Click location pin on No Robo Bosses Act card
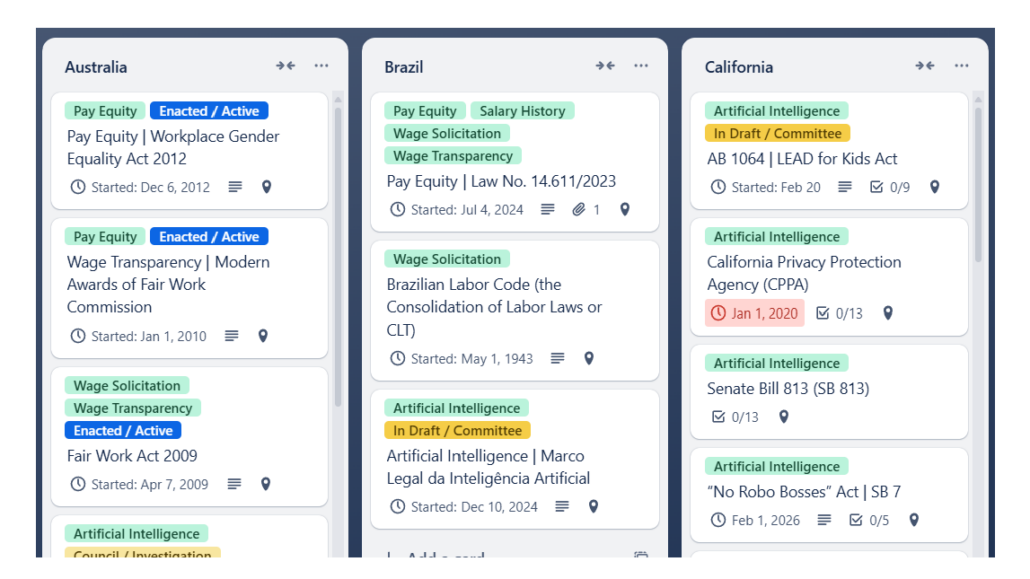 pos(913,520)
